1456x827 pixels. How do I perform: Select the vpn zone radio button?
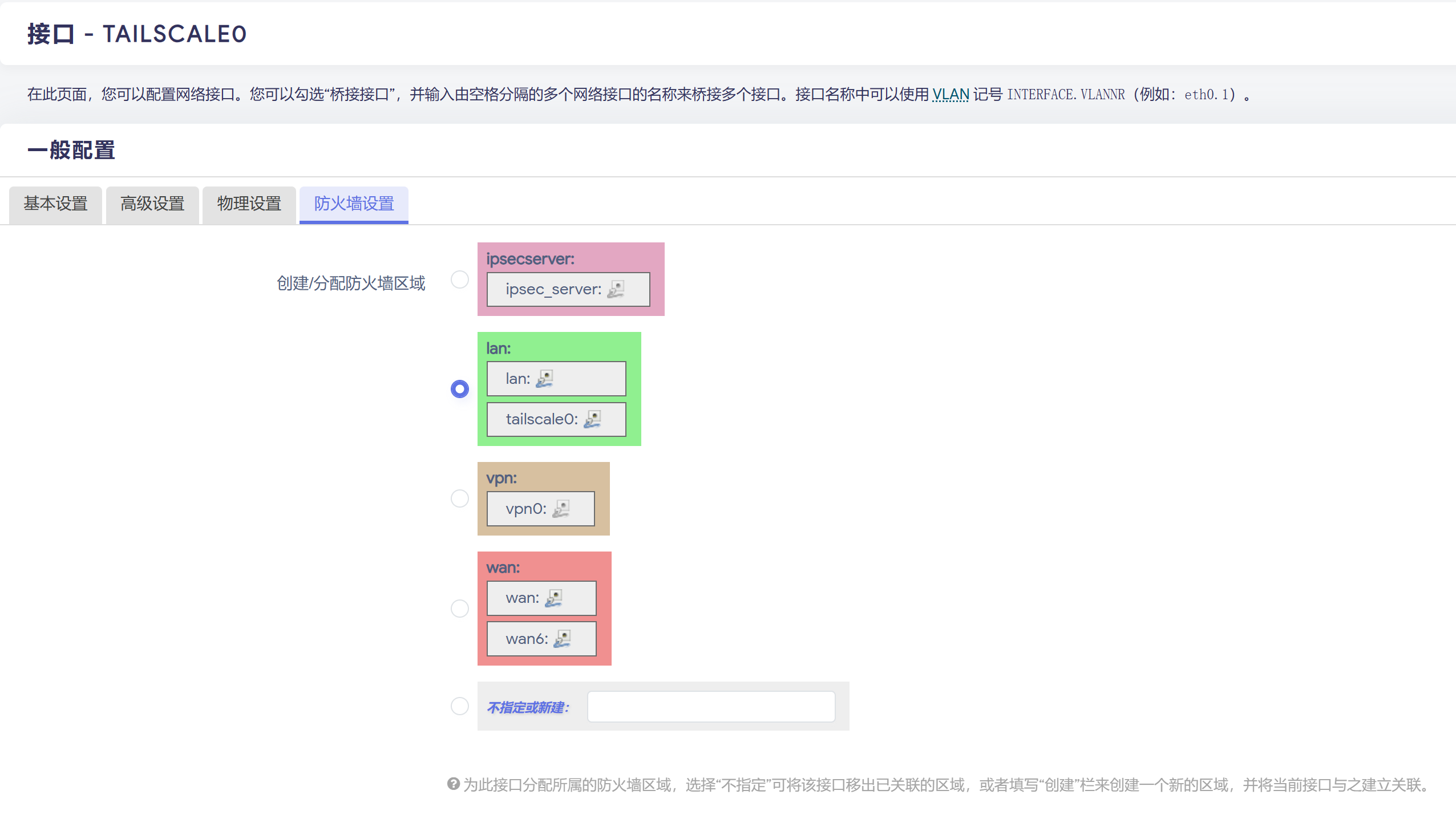(460, 498)
